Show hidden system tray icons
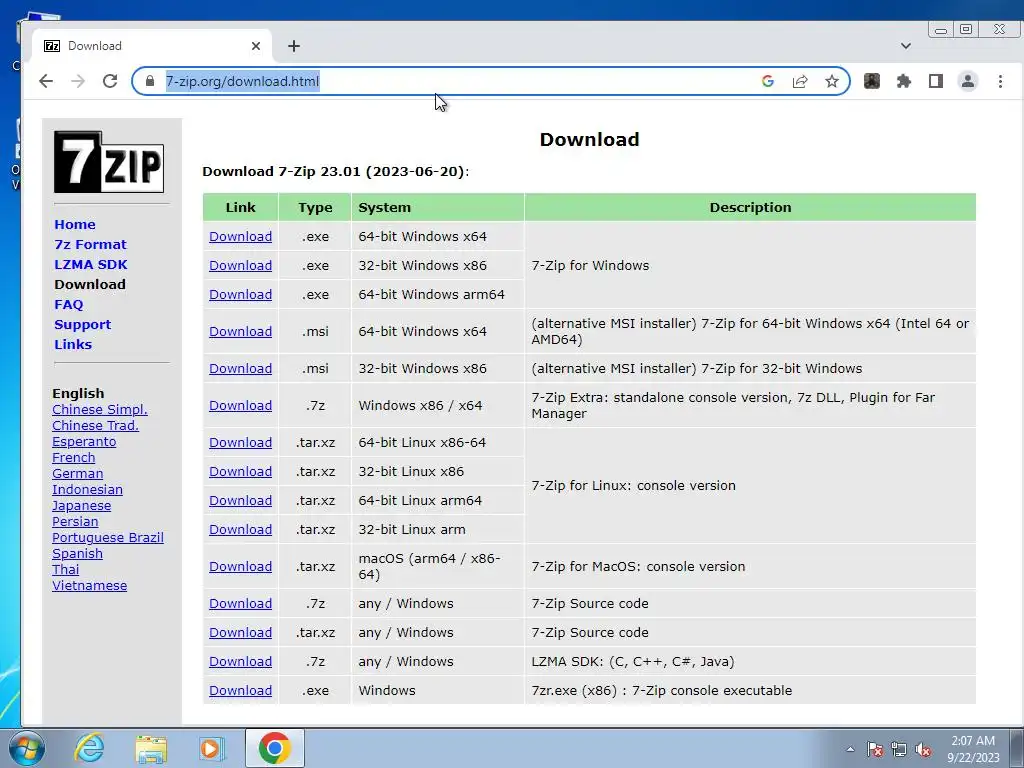This screenshot has width=1024, height=768. tap(850, 749)
